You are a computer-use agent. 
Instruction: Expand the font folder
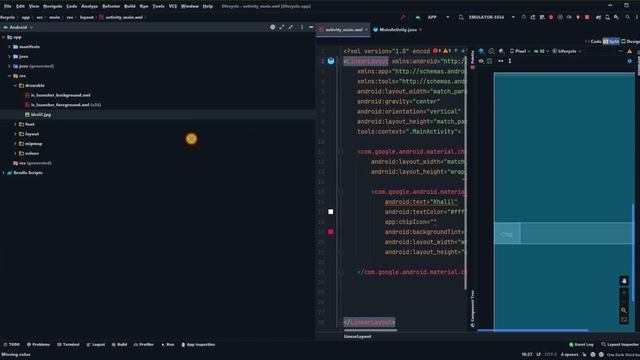pos(16,124)
